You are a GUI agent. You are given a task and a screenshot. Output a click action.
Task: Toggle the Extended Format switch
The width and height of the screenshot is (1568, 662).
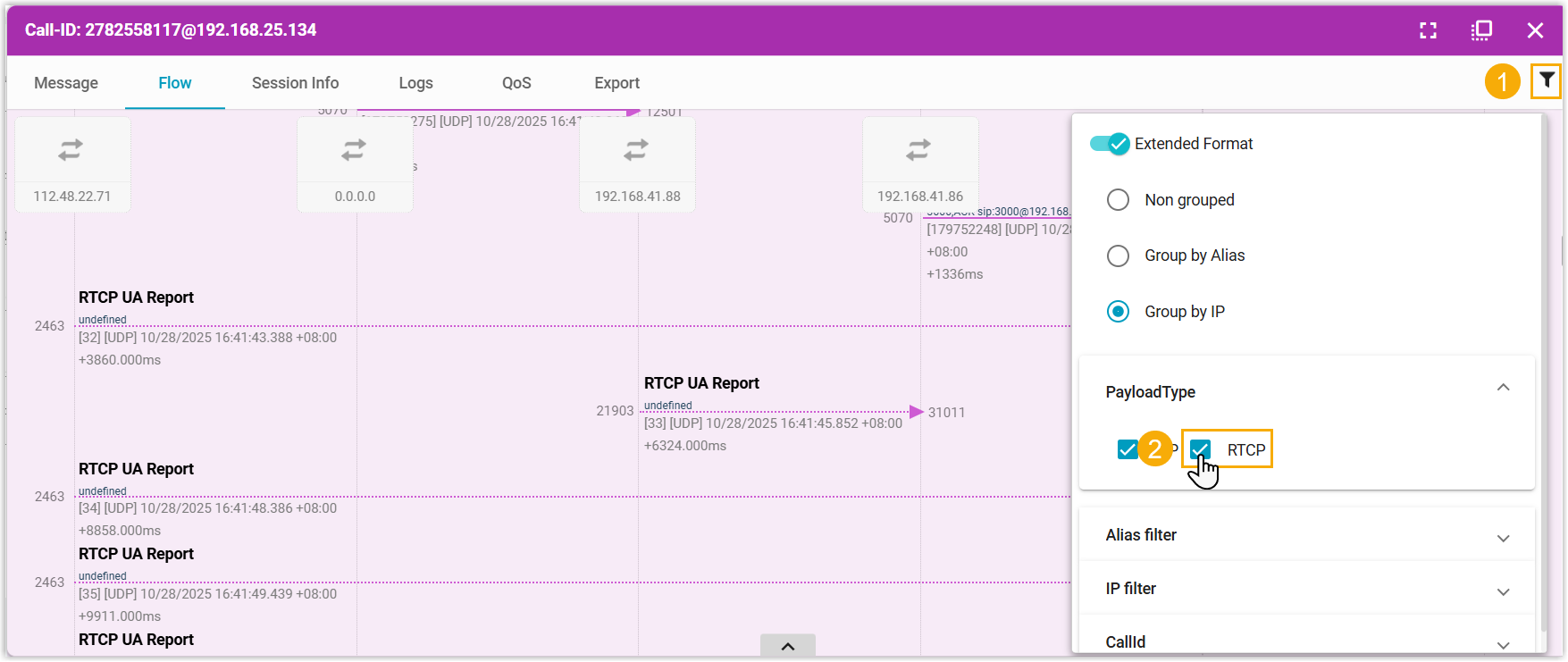pyautogui.click(x=1110, y=144)
